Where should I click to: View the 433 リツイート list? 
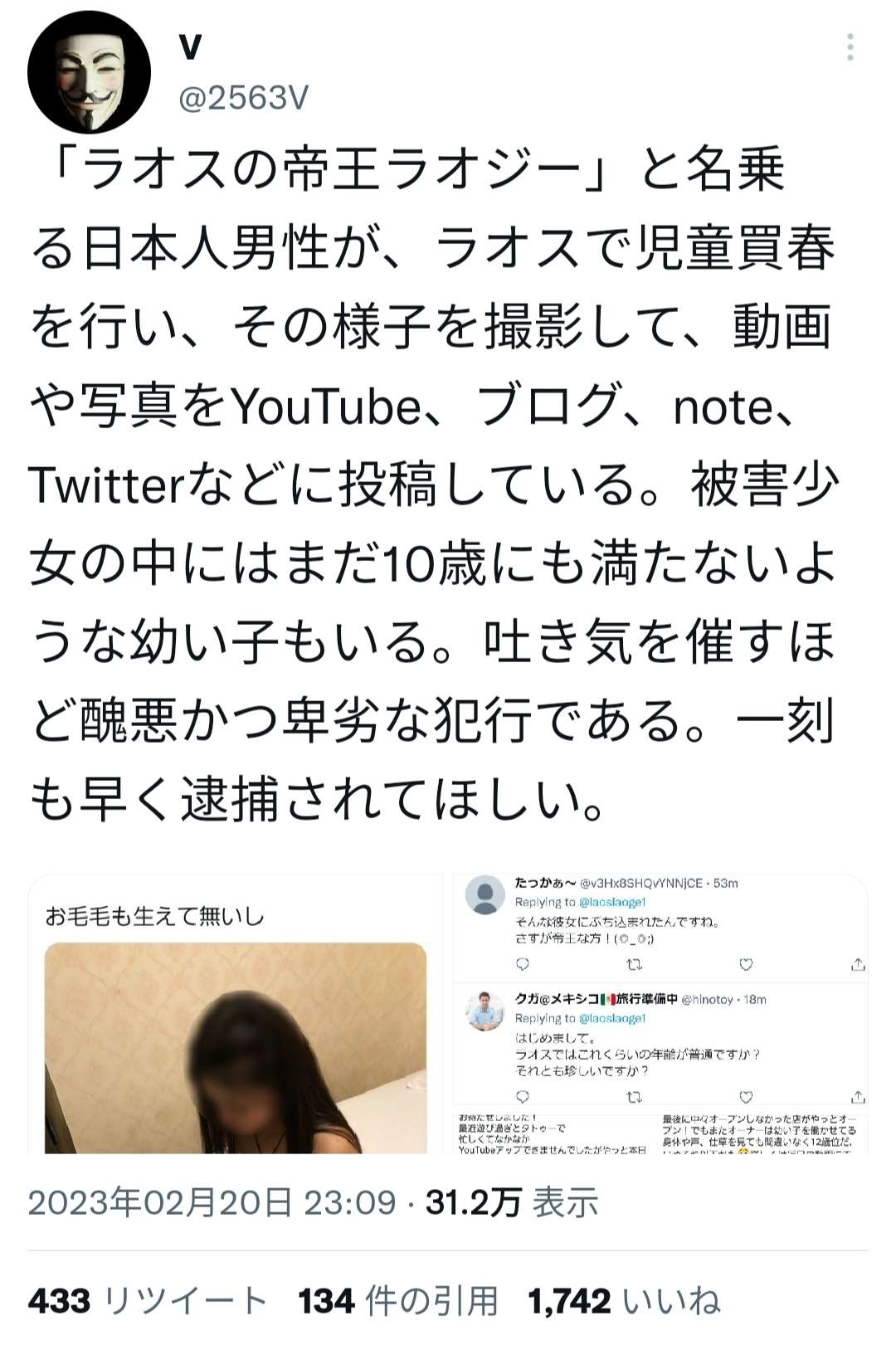tap(147, 1300)
